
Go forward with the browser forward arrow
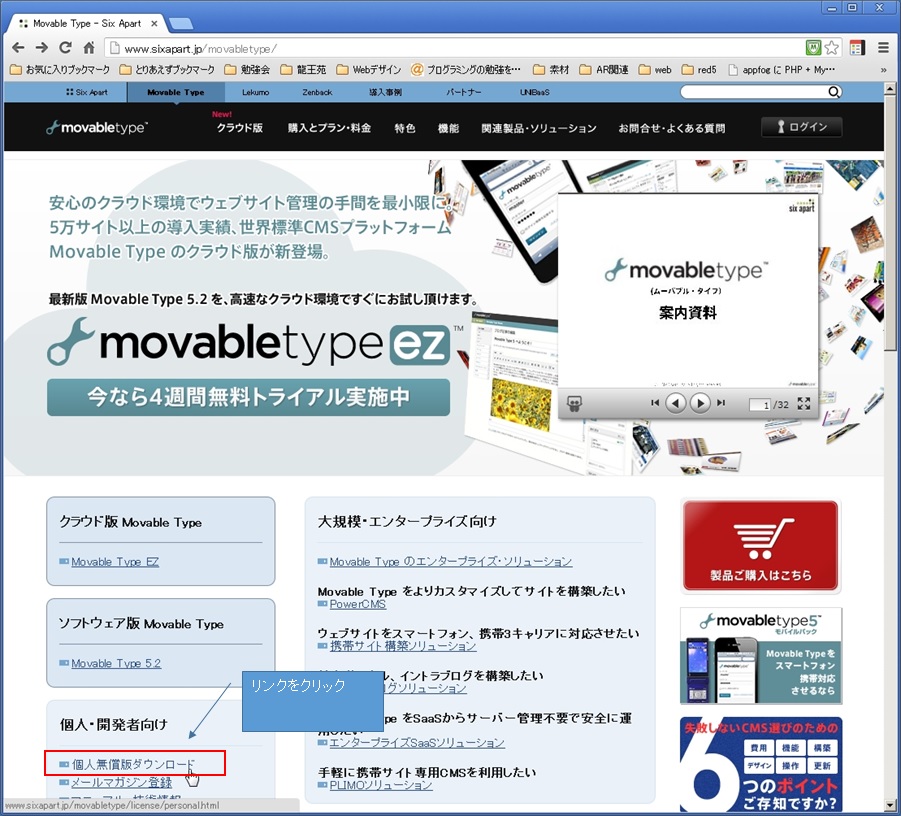(41, 48)
